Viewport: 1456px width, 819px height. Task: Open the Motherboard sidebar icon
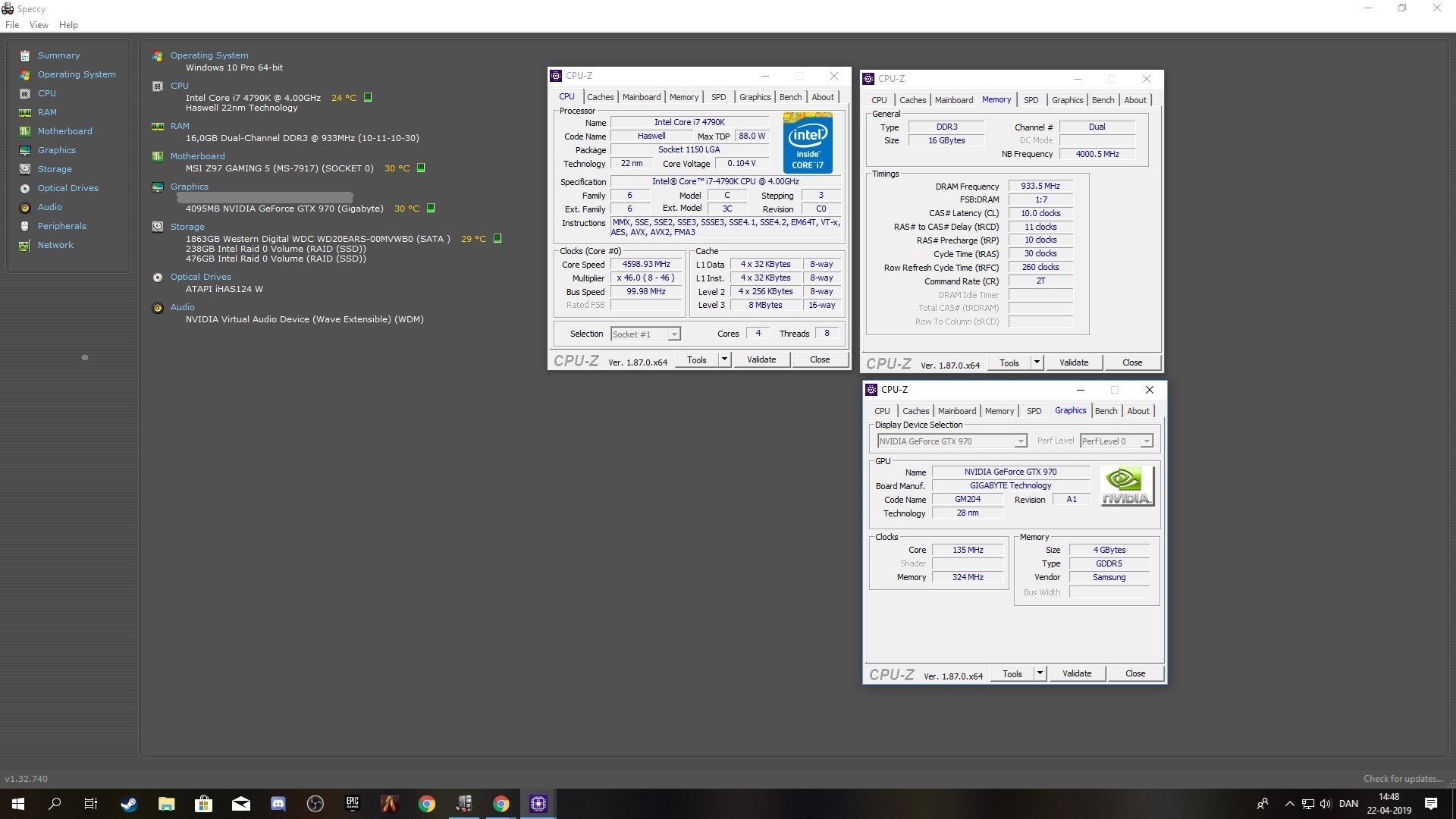click(x=25, y=131)
